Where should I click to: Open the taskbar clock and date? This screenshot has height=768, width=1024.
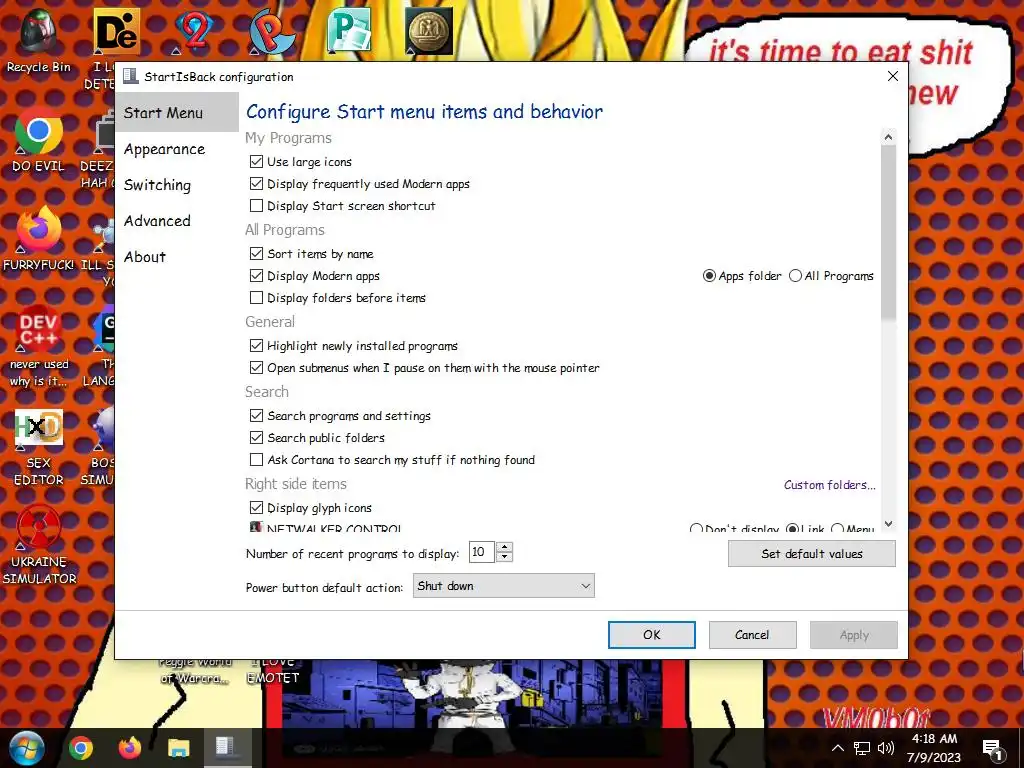tap(934, 748)
